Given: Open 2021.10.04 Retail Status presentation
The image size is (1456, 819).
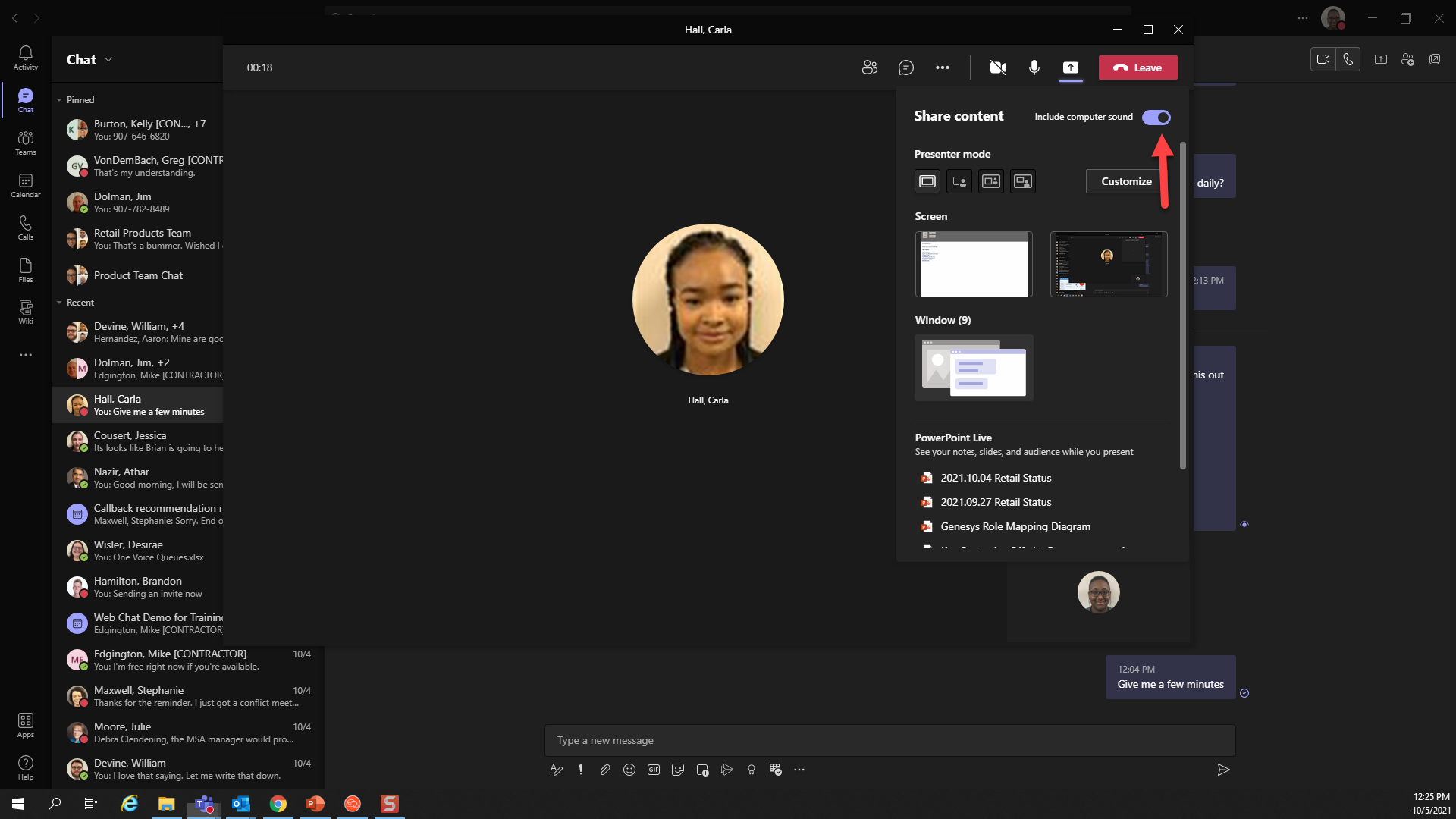Looking at the screenshot, I should pyautogui.click(x=995, y=478).
